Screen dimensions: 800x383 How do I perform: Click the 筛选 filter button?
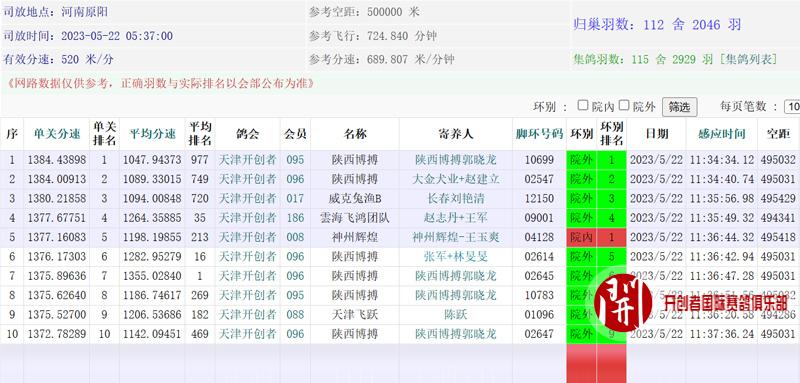coord(679,107)
